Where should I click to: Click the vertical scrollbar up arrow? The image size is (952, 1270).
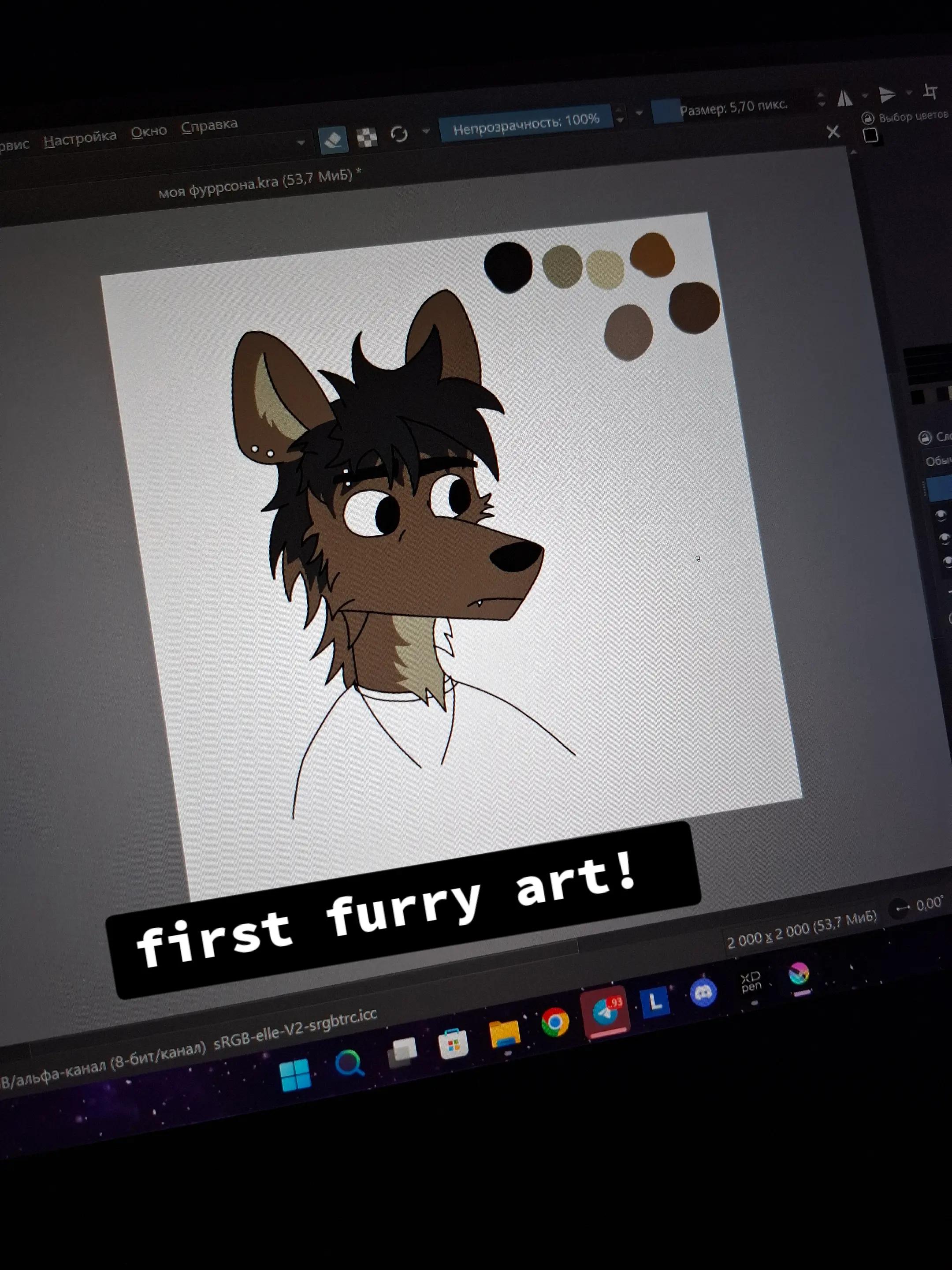tap(853, 153)
